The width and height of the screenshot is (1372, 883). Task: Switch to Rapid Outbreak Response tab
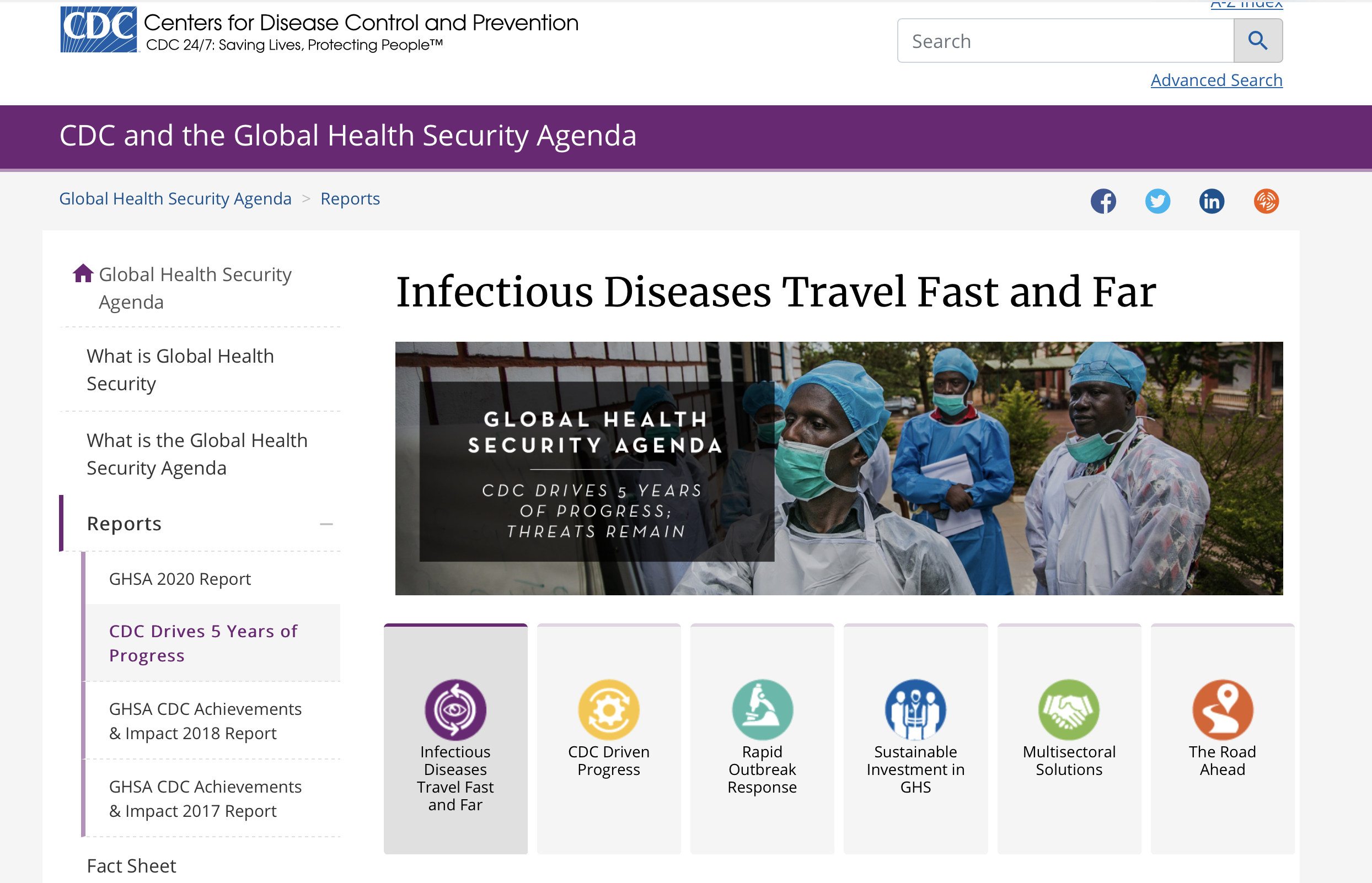click(762, 739)
